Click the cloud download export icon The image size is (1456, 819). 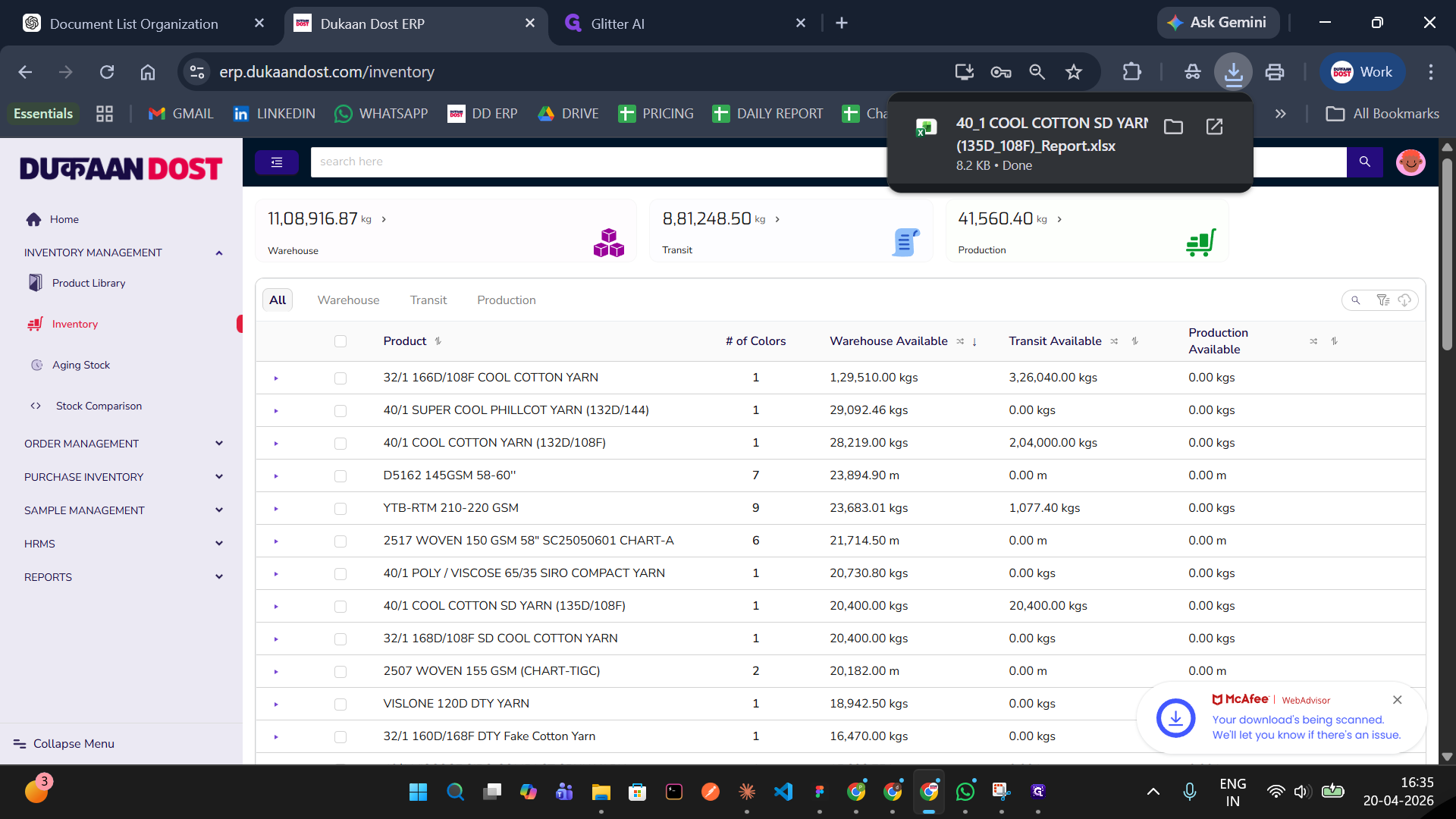(1404, 300)
